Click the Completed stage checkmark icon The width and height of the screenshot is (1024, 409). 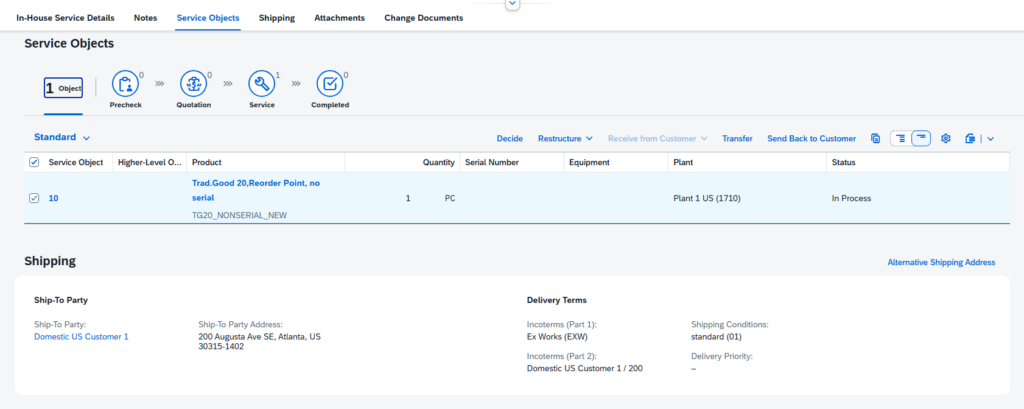[x=329, y=84]
